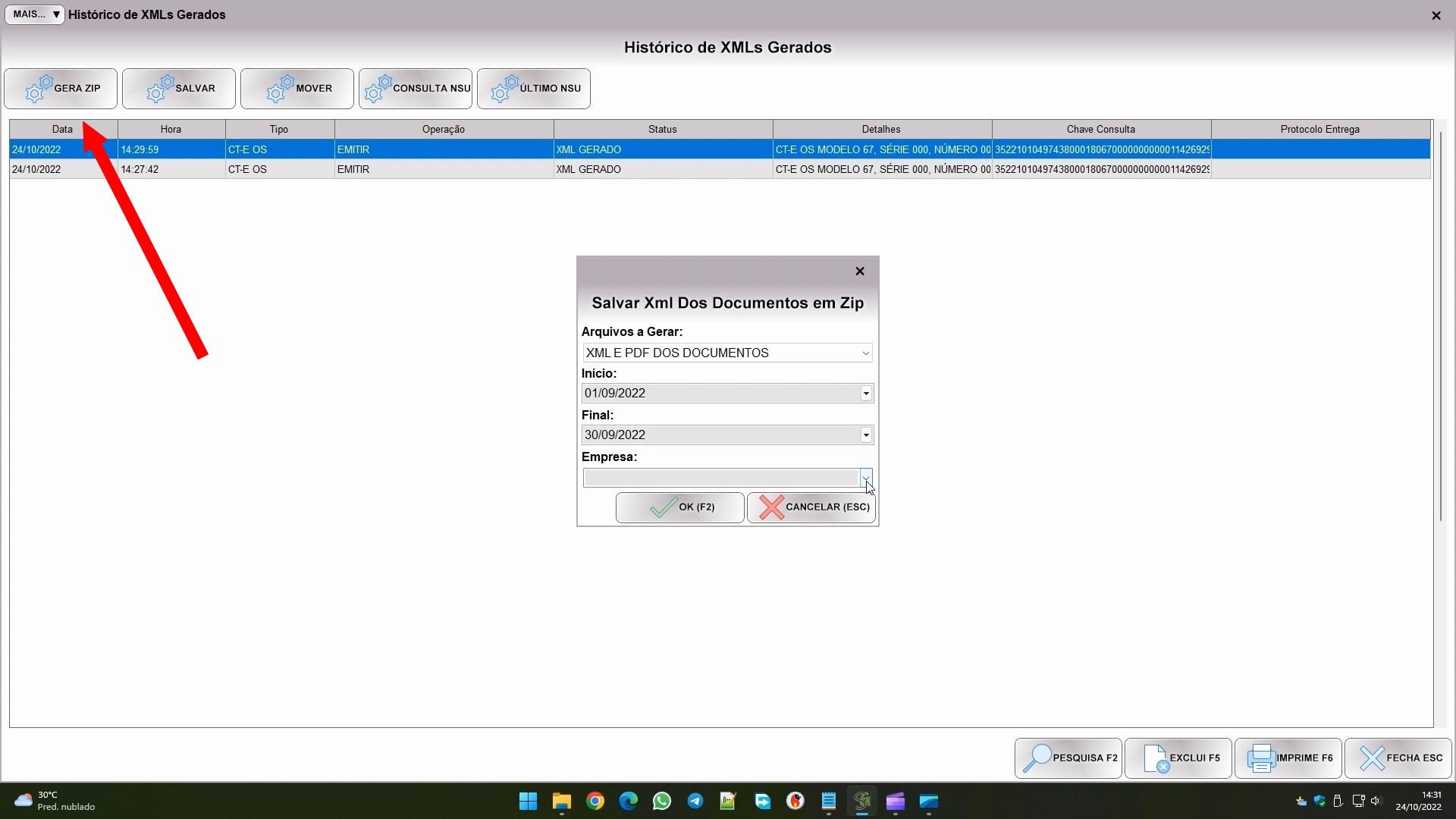Open the clock showing 14:31
The height and width of the screenshot is (819, 1456).
1419,802
